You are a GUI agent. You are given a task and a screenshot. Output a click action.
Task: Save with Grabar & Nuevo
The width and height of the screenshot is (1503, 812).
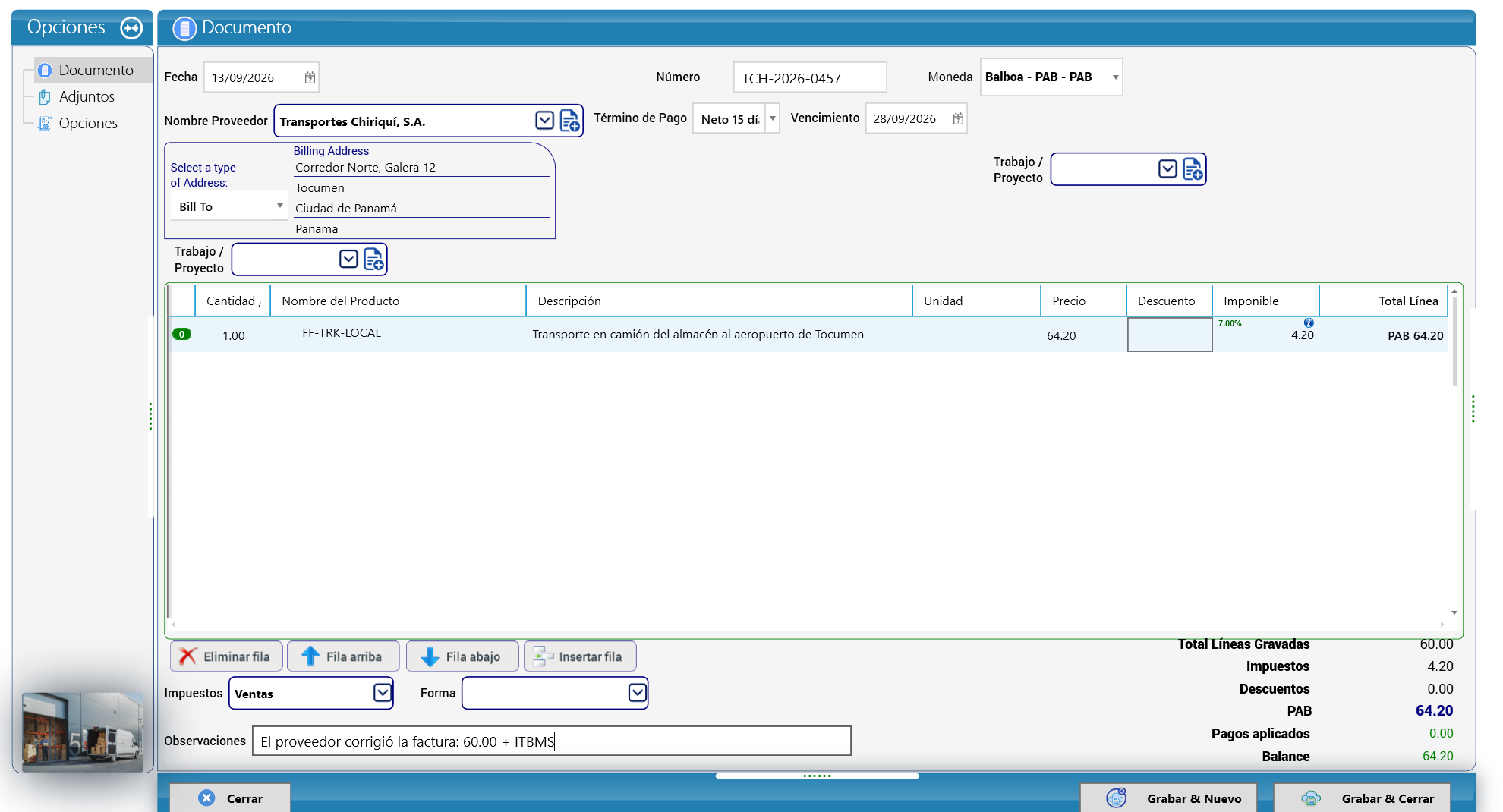1169,798
